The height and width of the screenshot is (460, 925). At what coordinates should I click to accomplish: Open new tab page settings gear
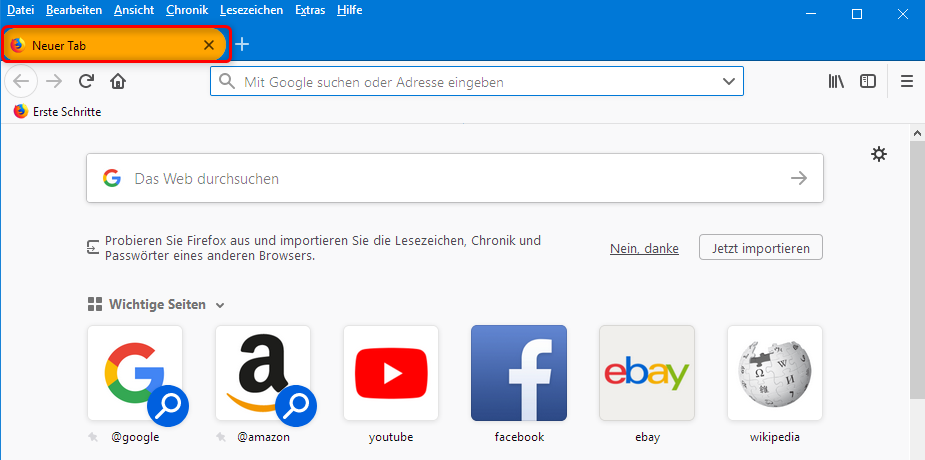pyautogui.click(x=879, y=155)
